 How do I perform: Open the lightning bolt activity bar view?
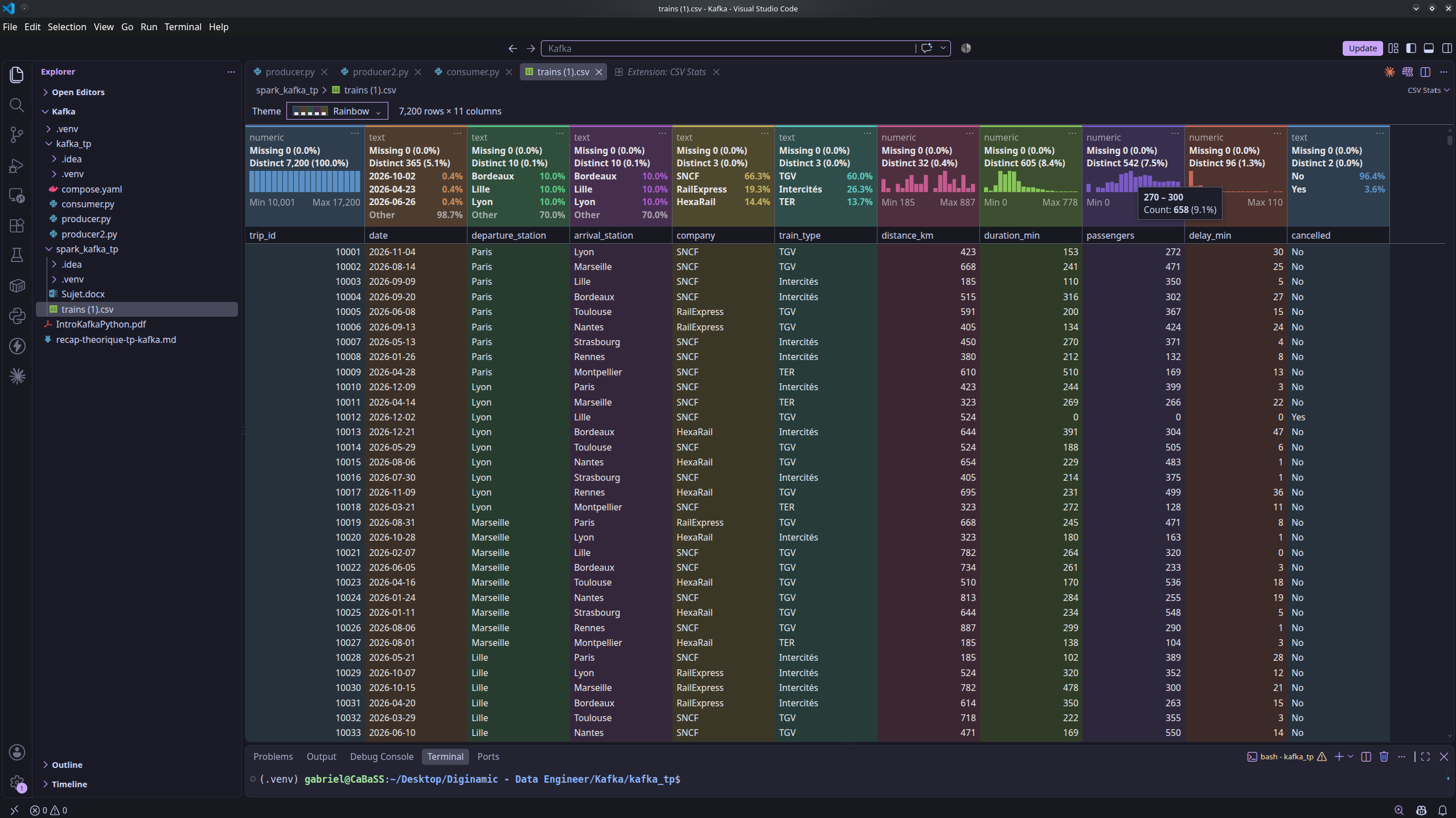click(17, 346)
